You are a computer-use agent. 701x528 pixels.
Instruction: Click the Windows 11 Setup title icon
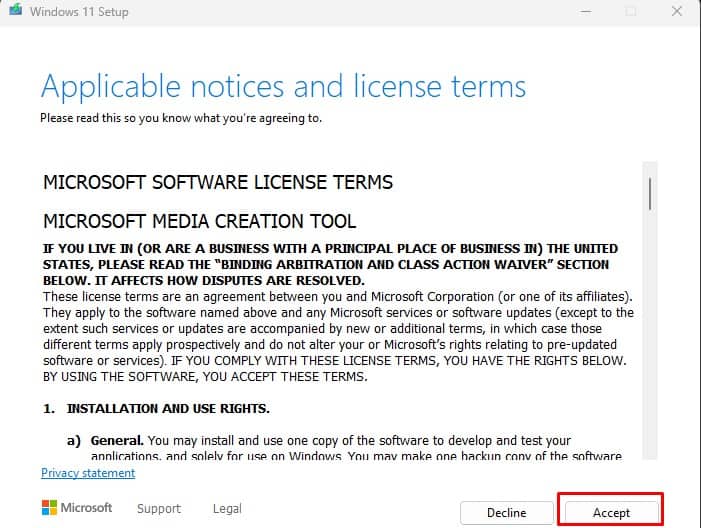click(16, 10)
